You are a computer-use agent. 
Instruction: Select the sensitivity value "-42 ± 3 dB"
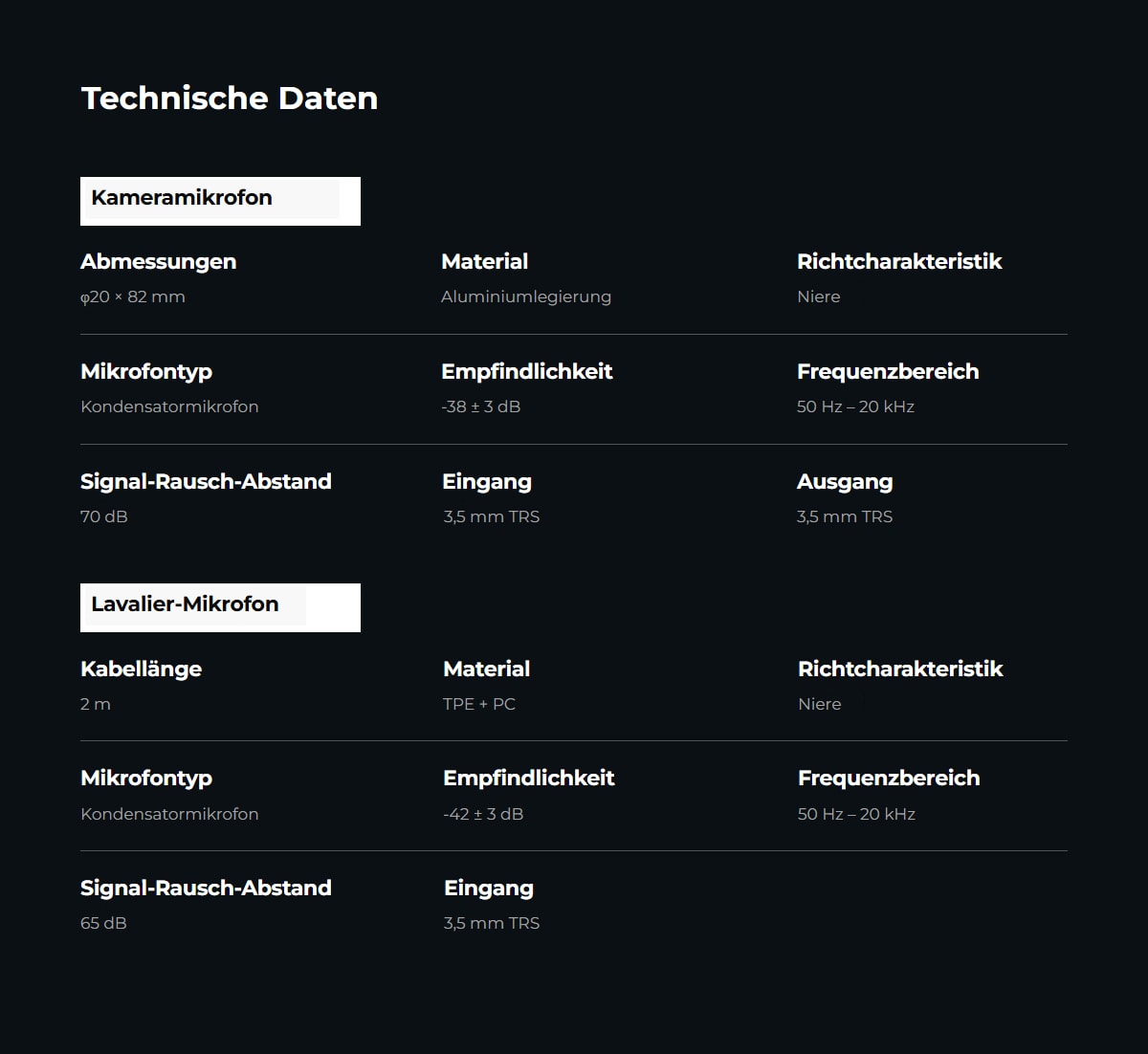483,814
